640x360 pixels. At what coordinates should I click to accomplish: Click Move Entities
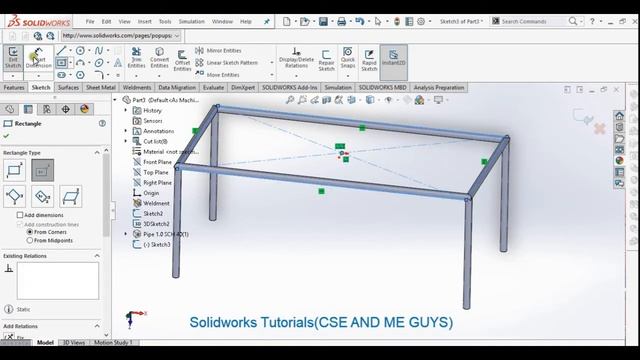[218, 75]
